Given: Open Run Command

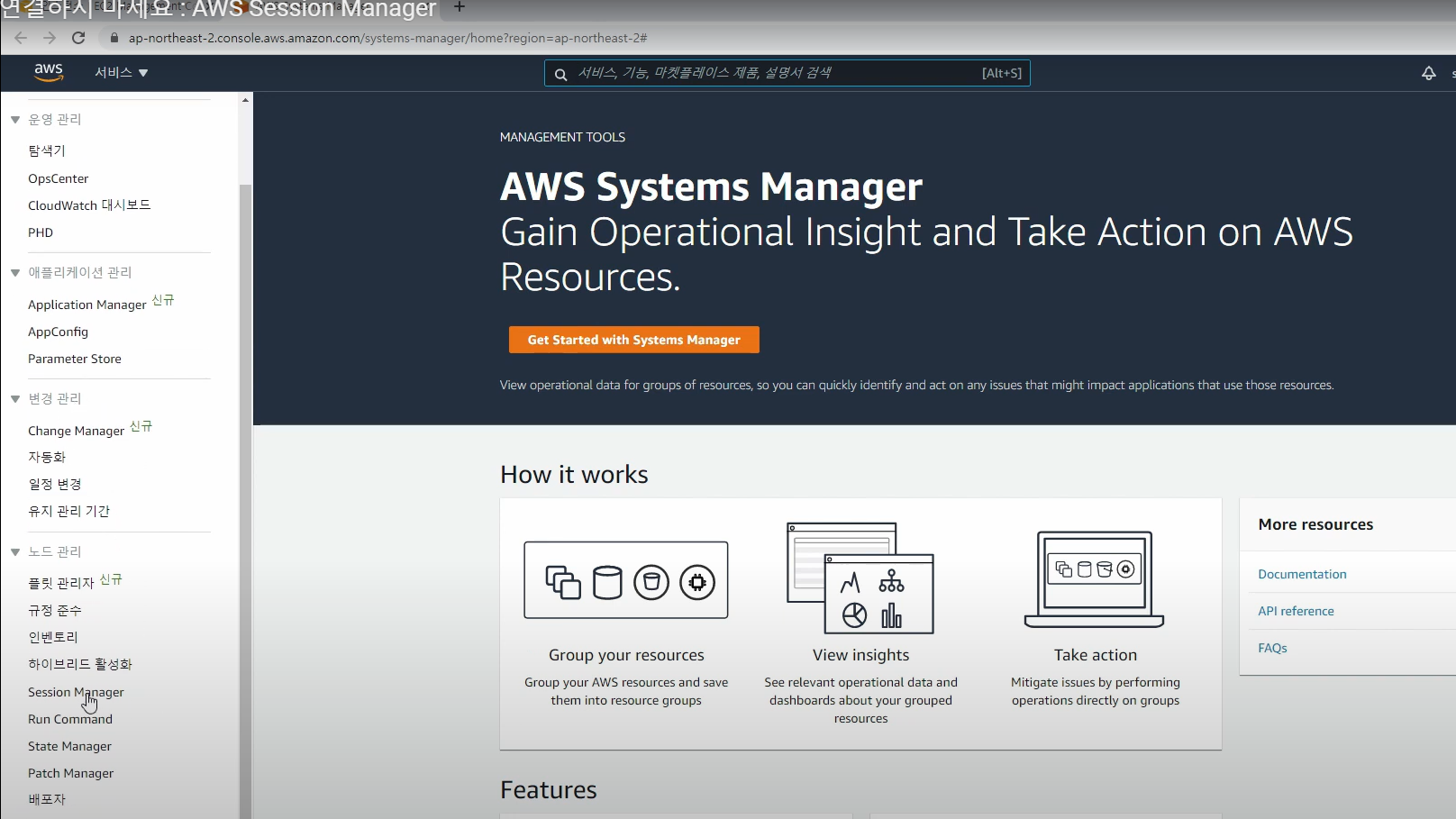Looking at the screenshot, I should coord(70,719).
